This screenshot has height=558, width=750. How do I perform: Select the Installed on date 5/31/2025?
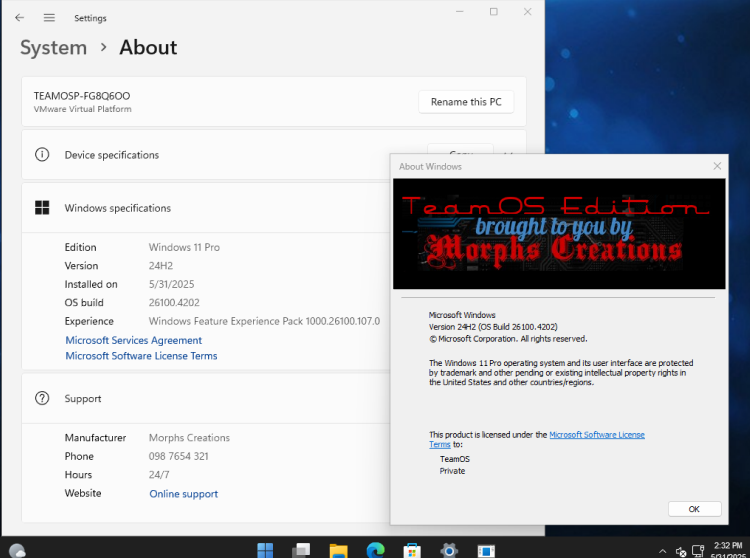(x=171, y=284)
